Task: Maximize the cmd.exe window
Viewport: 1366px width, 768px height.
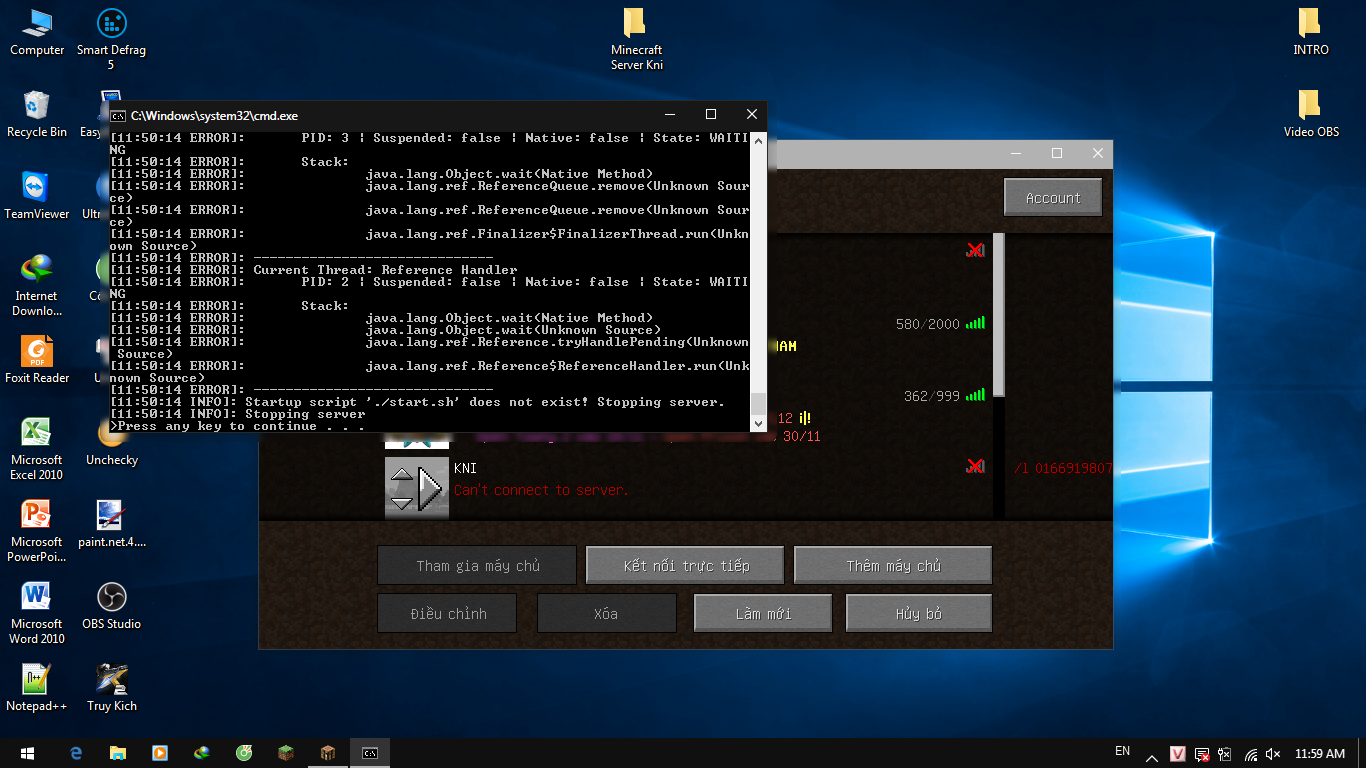Action: tap(711, 115)
